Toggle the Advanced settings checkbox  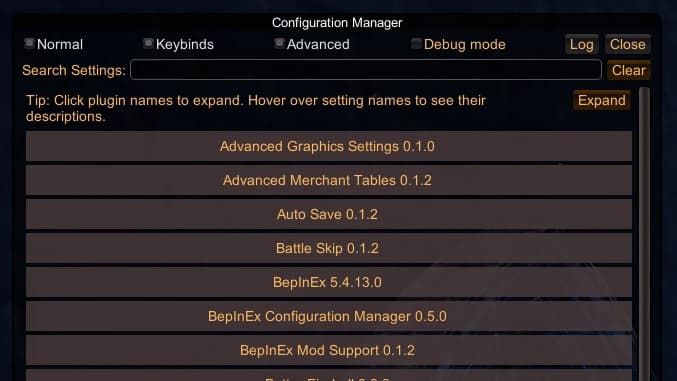(x=279, y=43)
